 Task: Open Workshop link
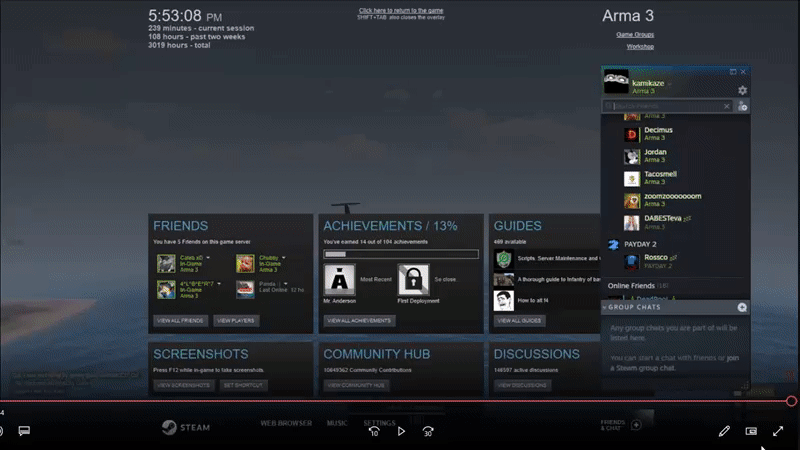640,46
